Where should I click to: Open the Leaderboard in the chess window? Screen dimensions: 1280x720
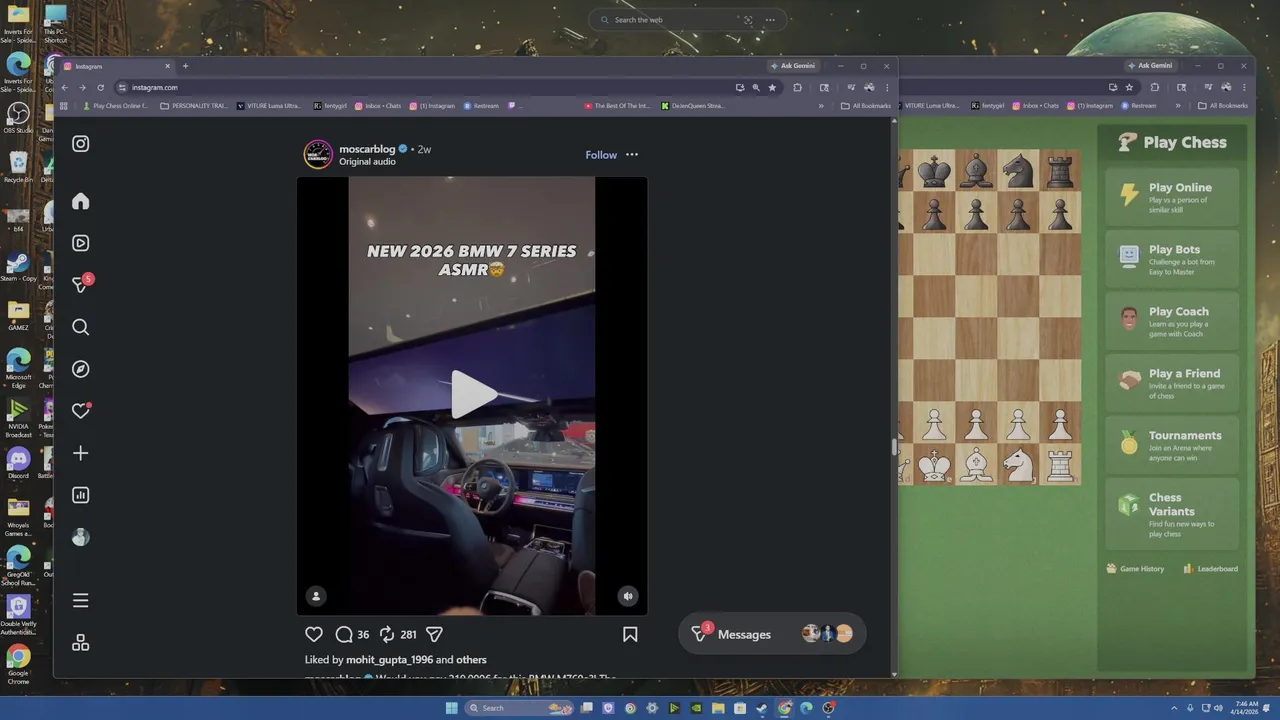(1211, 569)
